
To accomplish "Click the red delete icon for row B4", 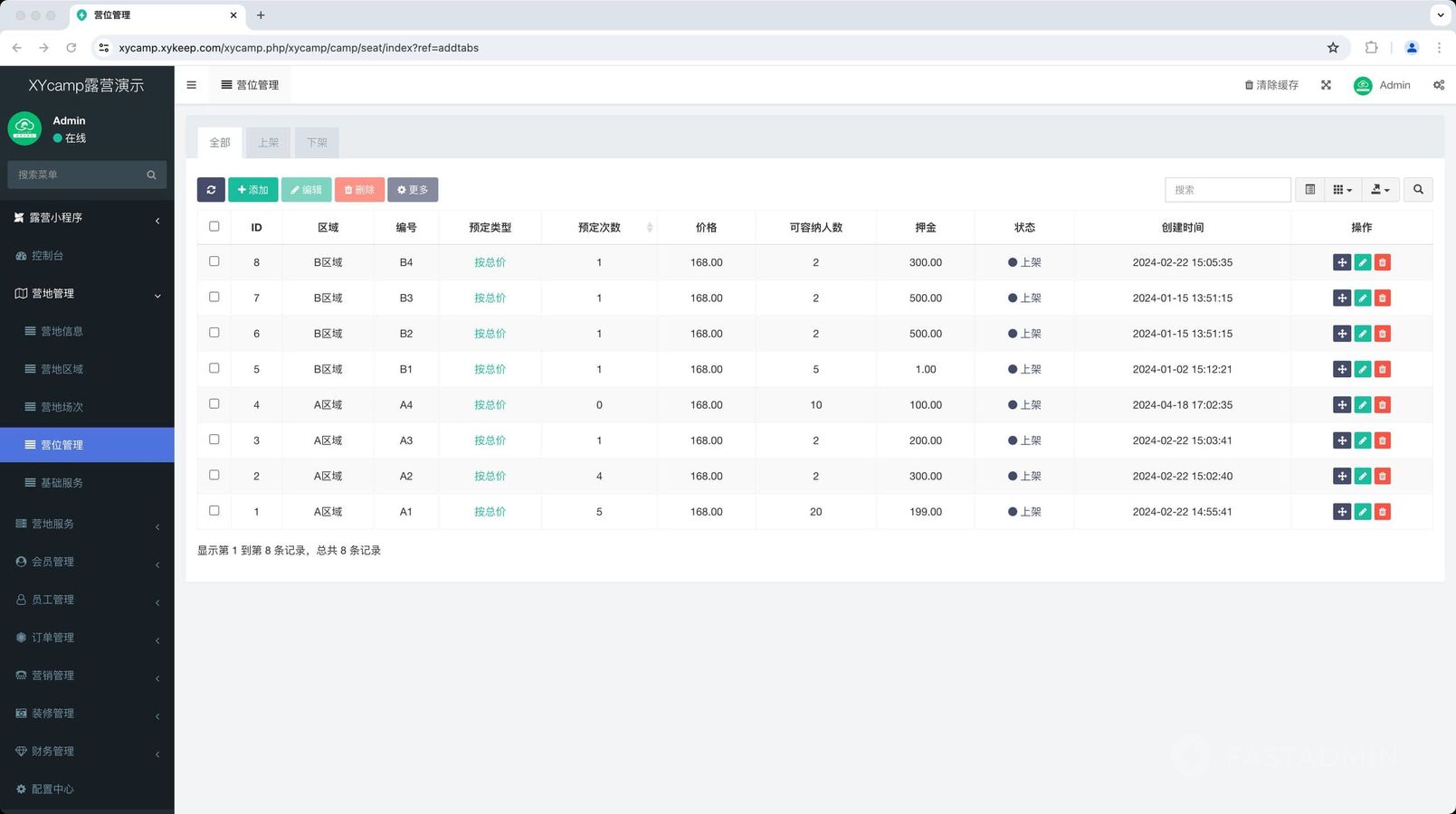I will click(x=1382, y=262).
